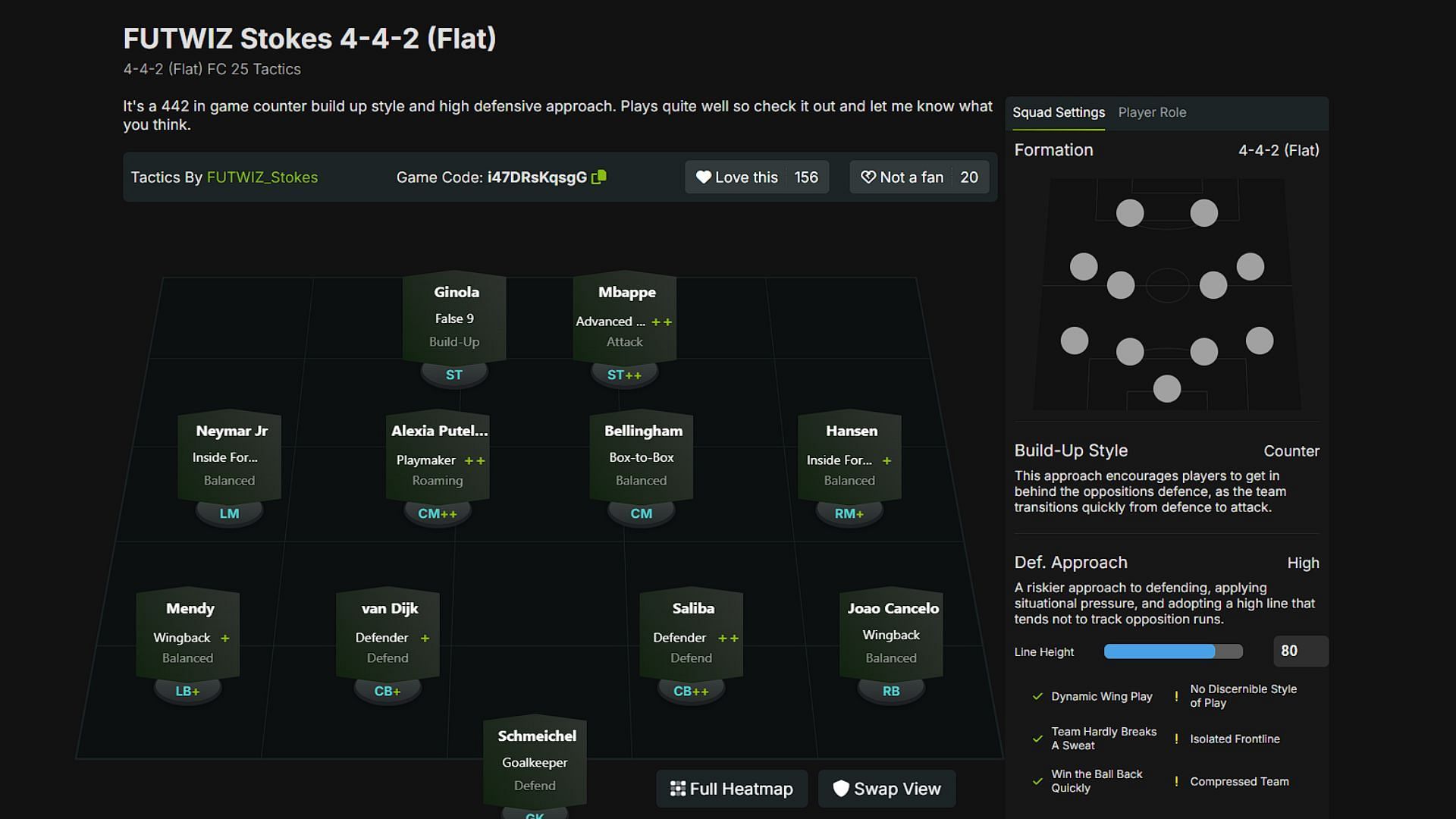1456x819 pixels.
Task: Click the Def. Approach heading
Action: (1071, 563)
